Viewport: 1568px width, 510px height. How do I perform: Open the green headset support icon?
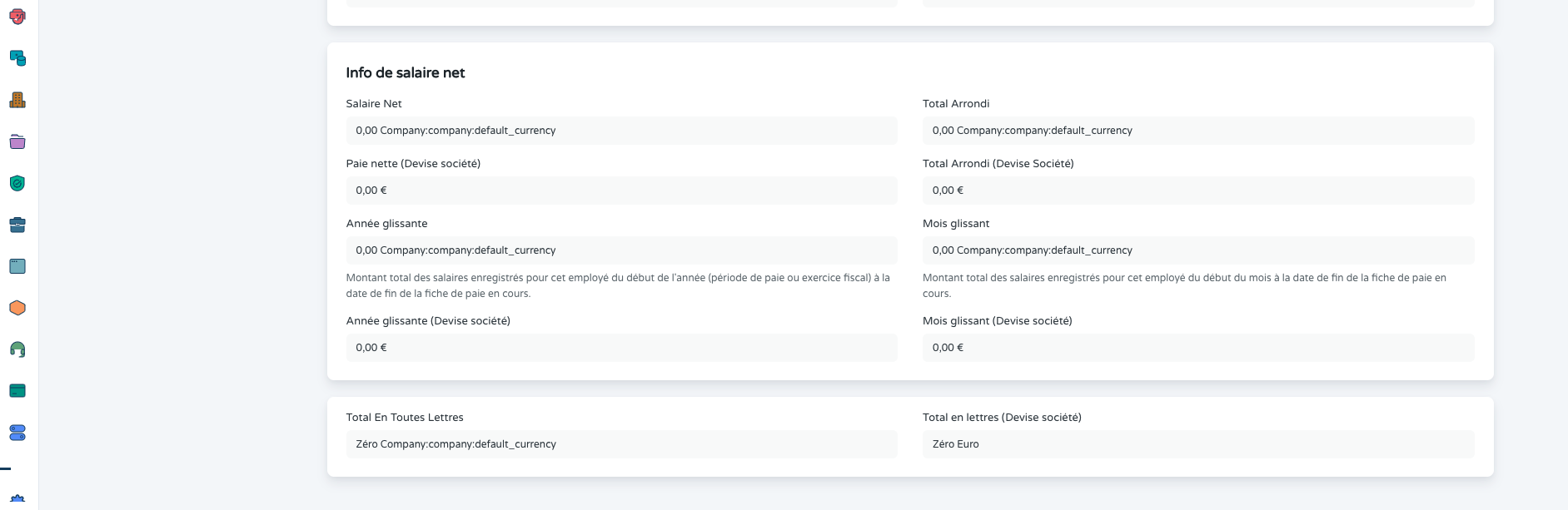click(17, 349)
